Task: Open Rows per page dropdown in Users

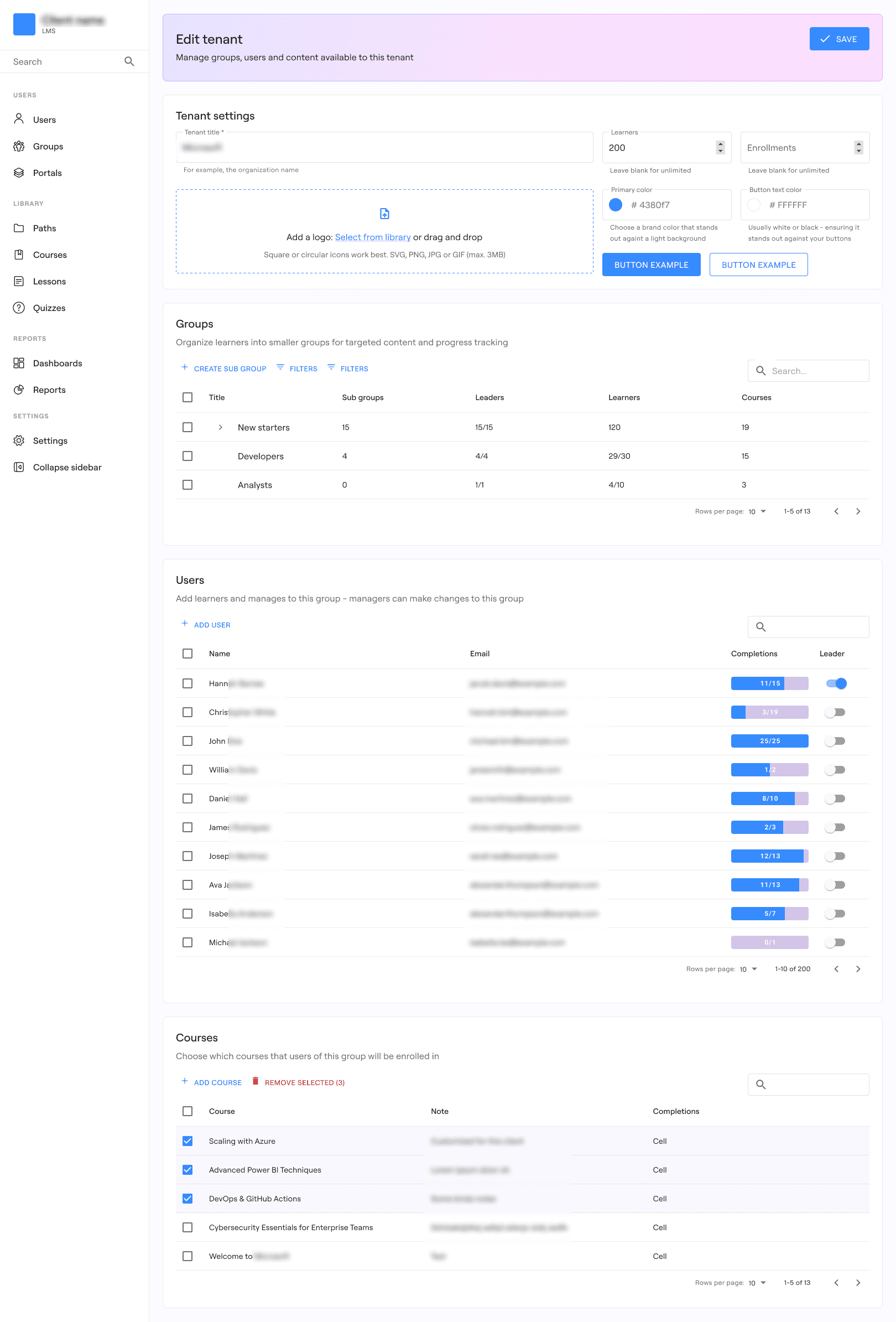Action: [x=748, y=969]
